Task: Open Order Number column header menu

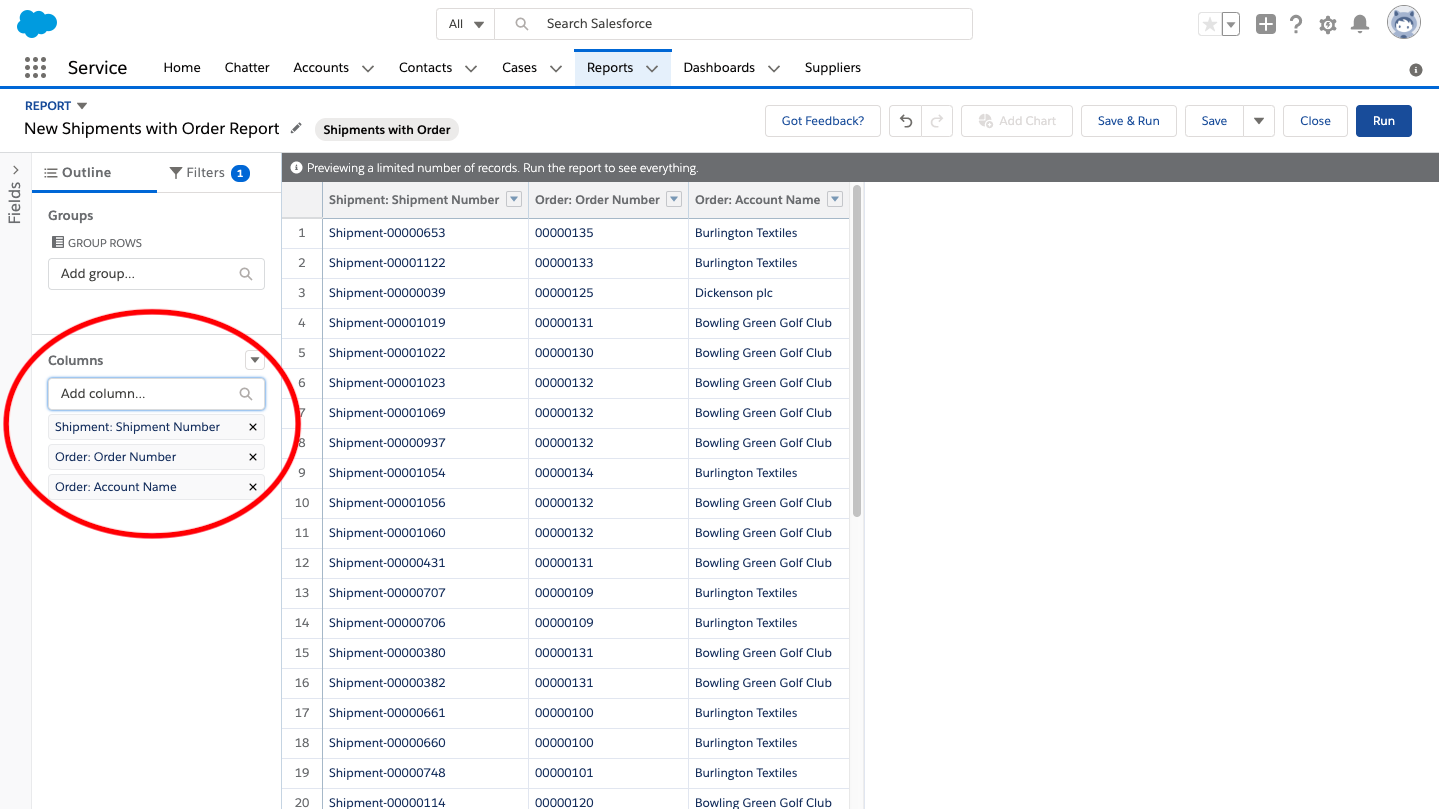Action: [674, 199]
